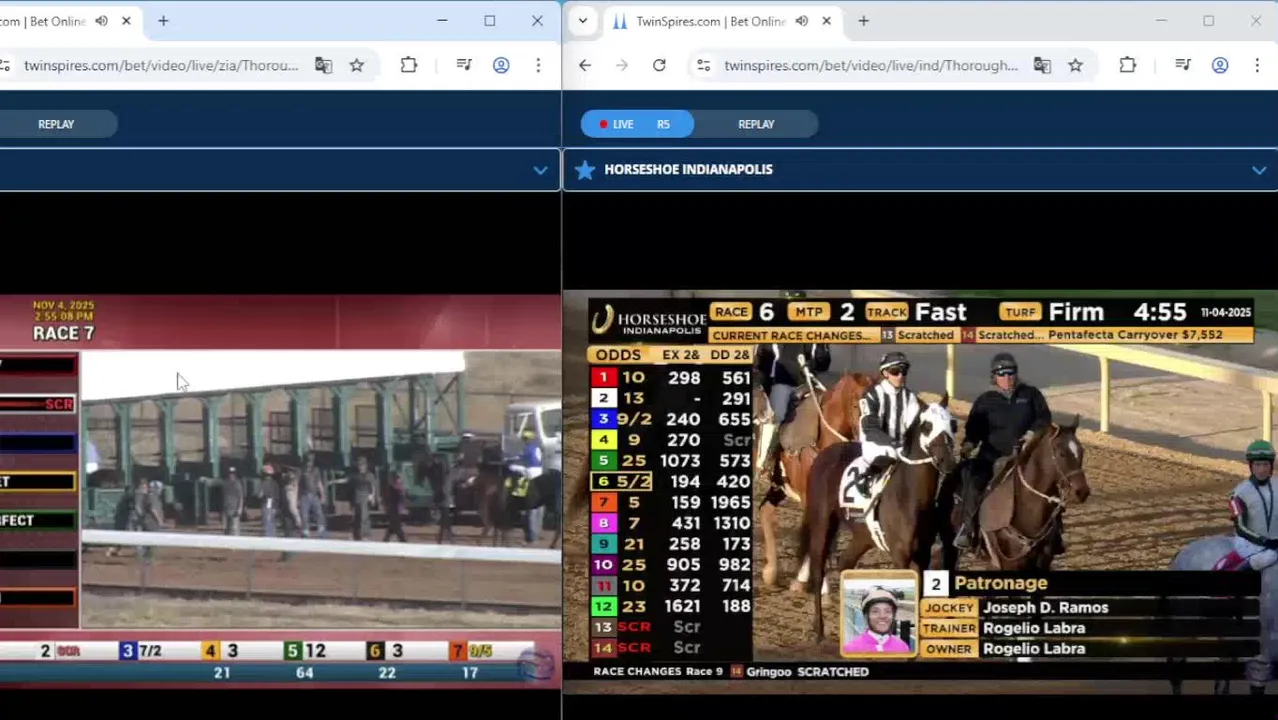
Task: Open three-dot Chrome menu in right window
Action: (x=1257, y=65)
